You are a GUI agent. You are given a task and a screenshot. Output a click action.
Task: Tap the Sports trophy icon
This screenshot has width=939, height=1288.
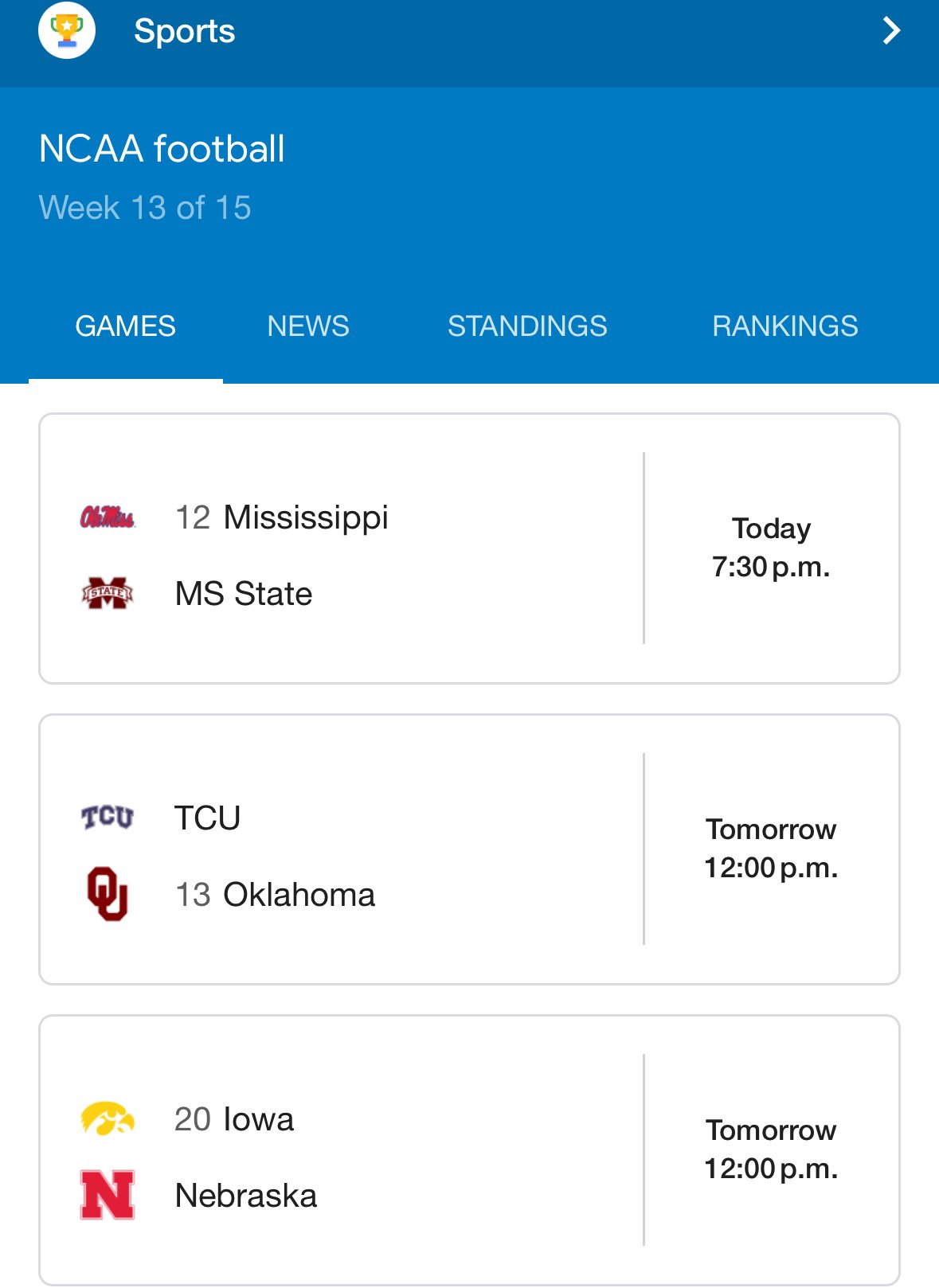pyautogui.click(x=67, y=31)
